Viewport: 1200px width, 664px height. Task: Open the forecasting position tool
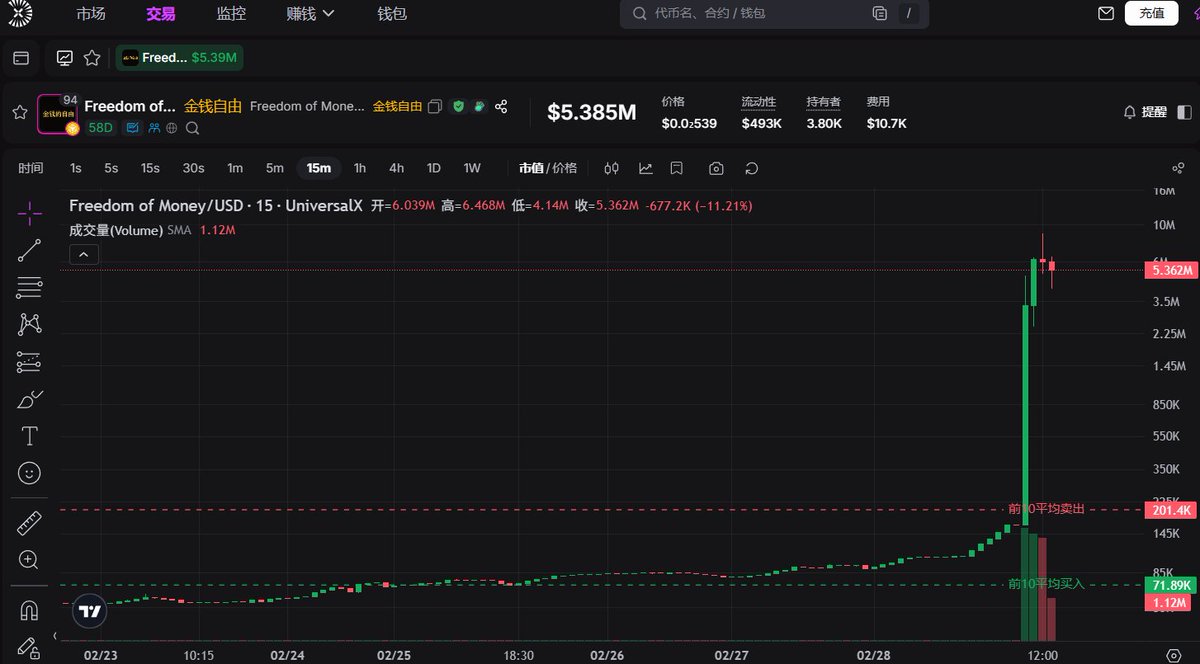click(30, 361)
